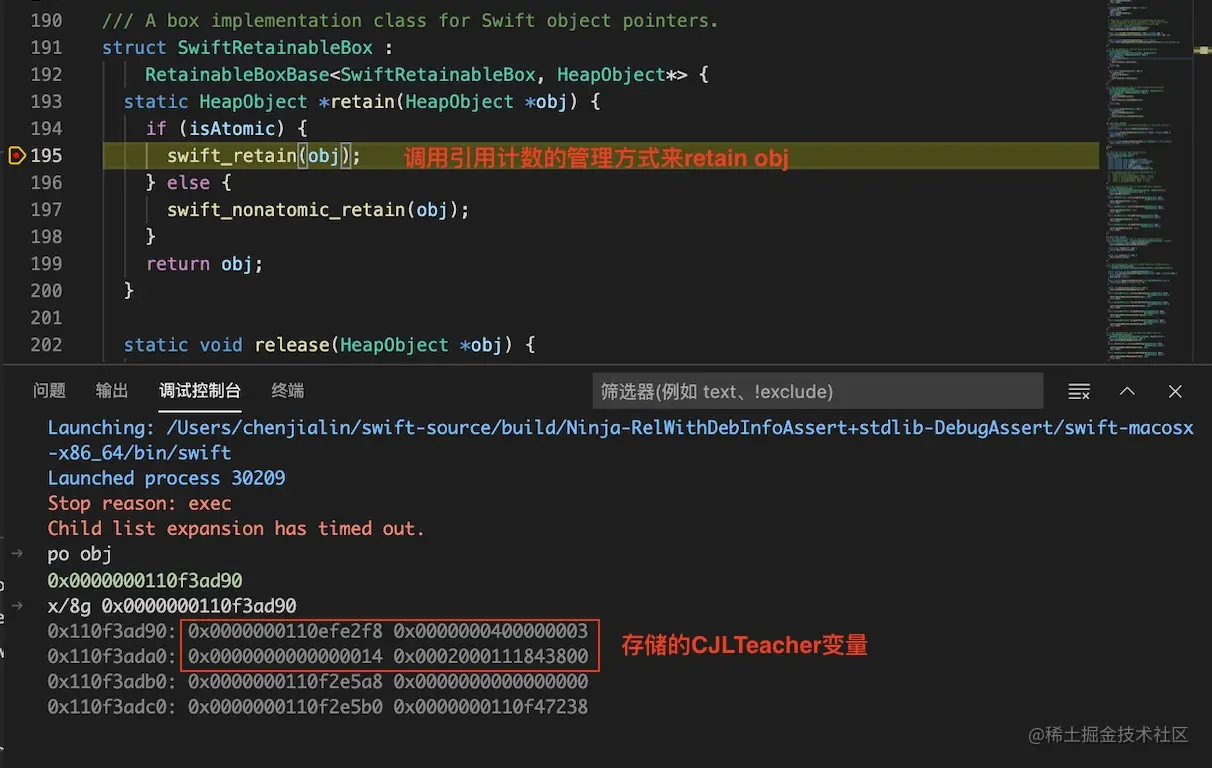Image resolution: width=1212 pixels, height=768 pixels.
Task: Switch to the 问题 panel tab
Action: [x=49, y=391]
